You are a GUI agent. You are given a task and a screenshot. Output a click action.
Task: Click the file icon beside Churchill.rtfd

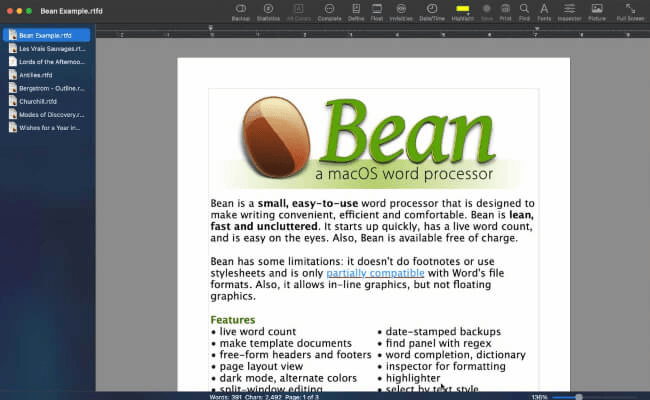[13, 101]
